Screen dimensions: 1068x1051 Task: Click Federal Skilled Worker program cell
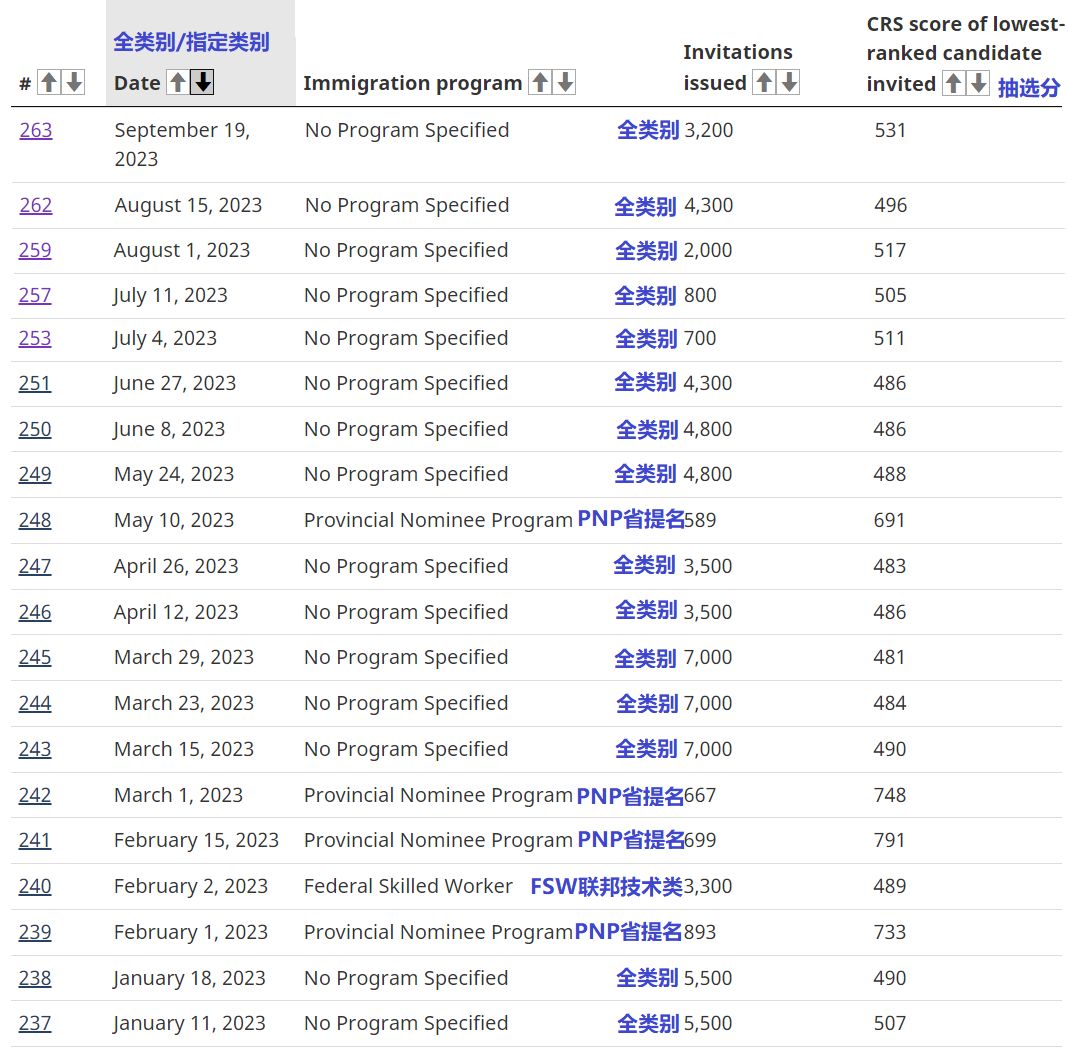[408, 886]
